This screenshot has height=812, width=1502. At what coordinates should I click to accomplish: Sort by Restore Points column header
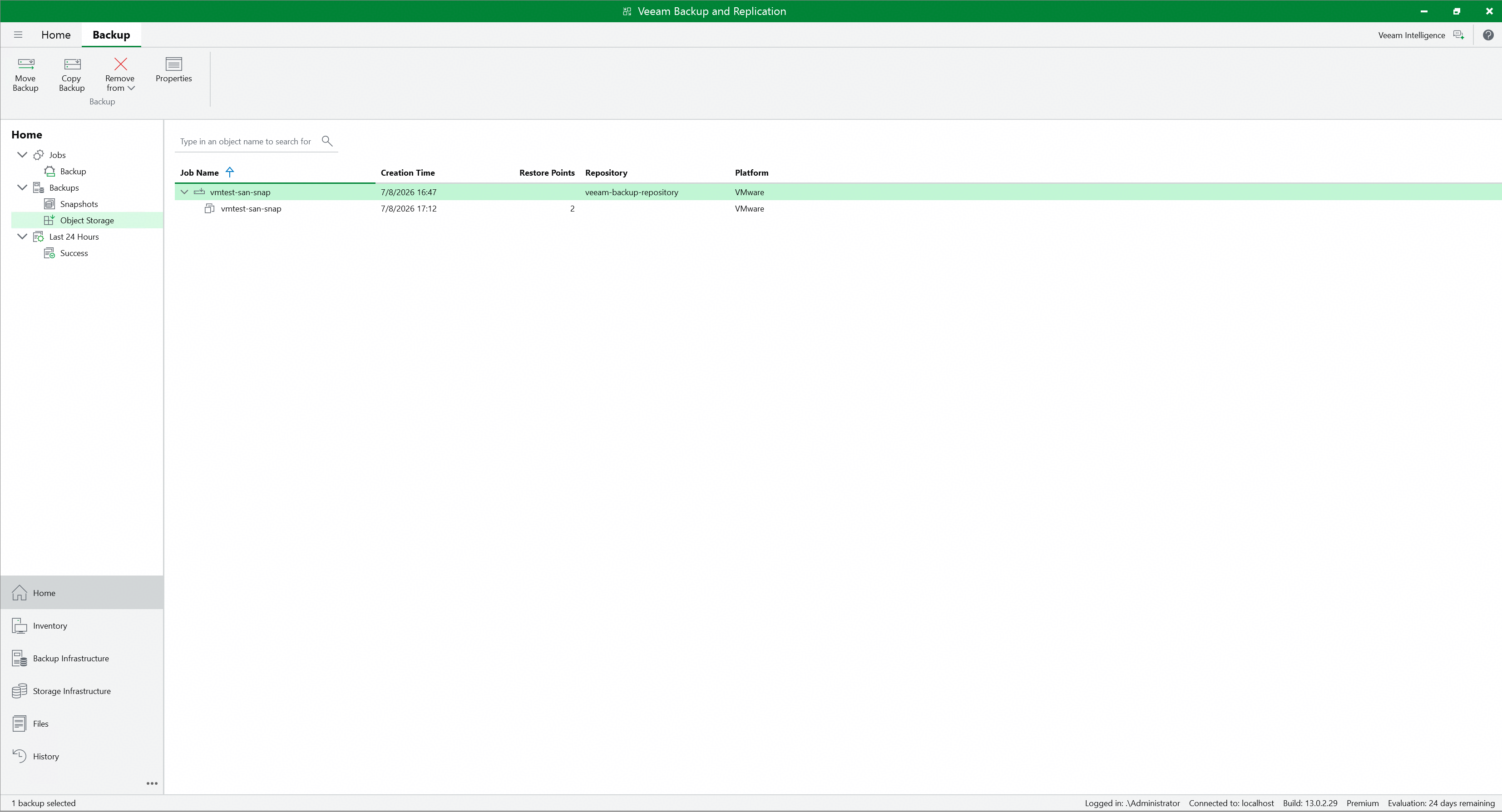[547, 172]
